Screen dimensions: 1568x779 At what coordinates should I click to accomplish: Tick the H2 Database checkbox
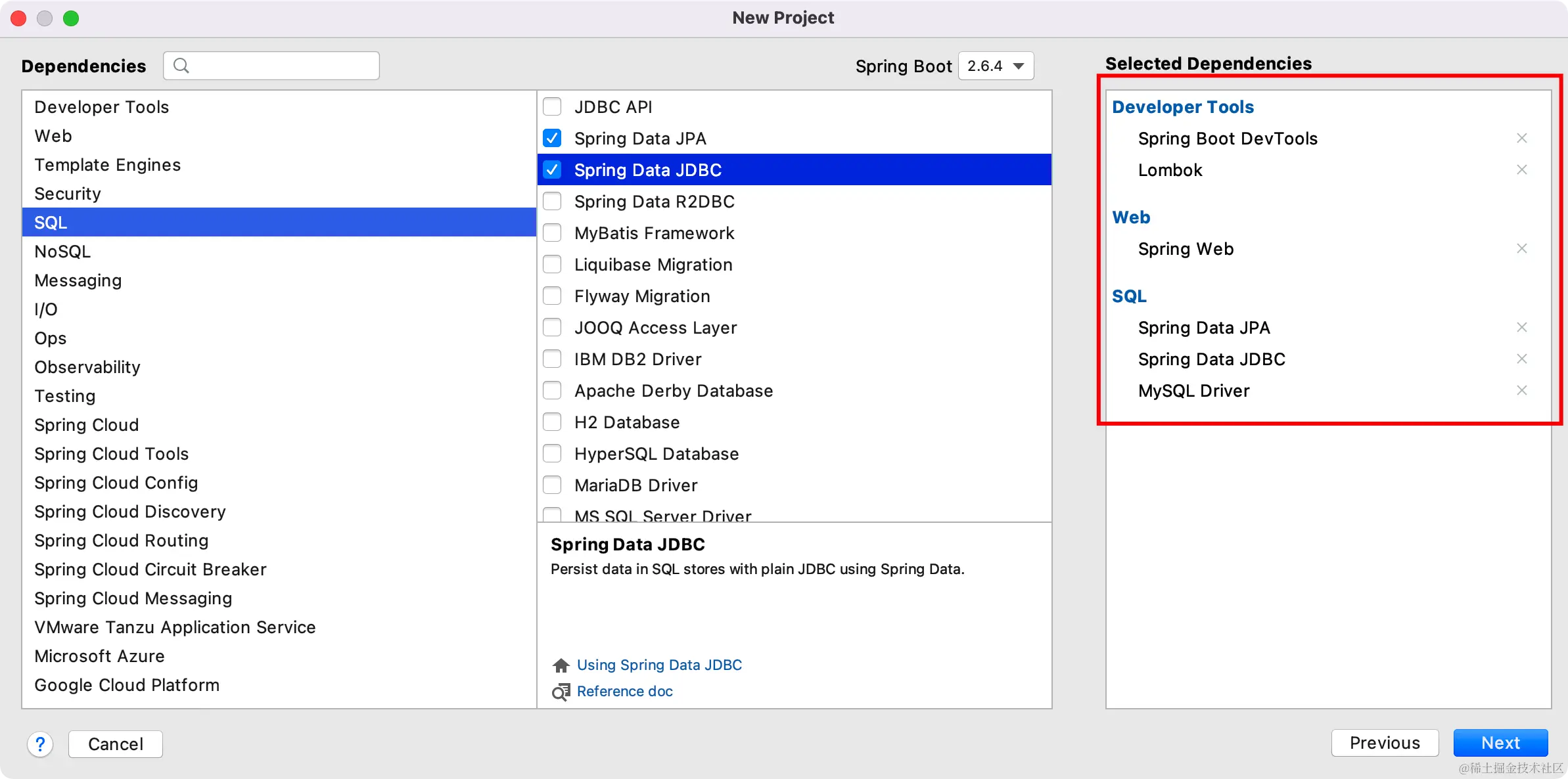(x=552, y=422)
